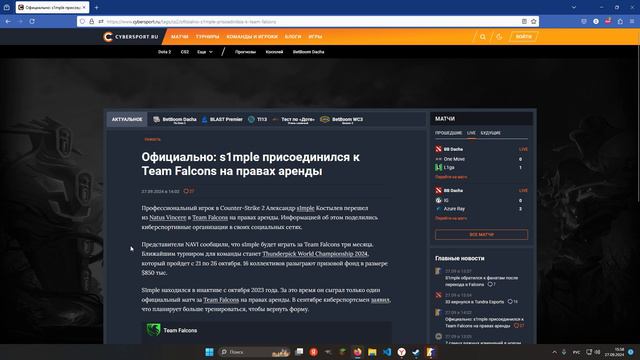
Task: Toggle the dark theme moon icon
Action: [x=499, y=37]
